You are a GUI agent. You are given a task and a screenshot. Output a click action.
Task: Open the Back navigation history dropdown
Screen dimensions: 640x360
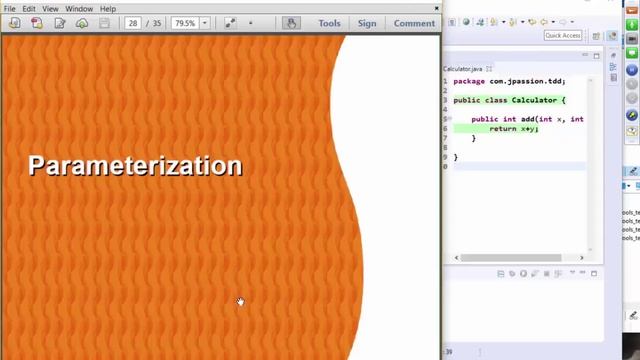[x=553, y=22]
